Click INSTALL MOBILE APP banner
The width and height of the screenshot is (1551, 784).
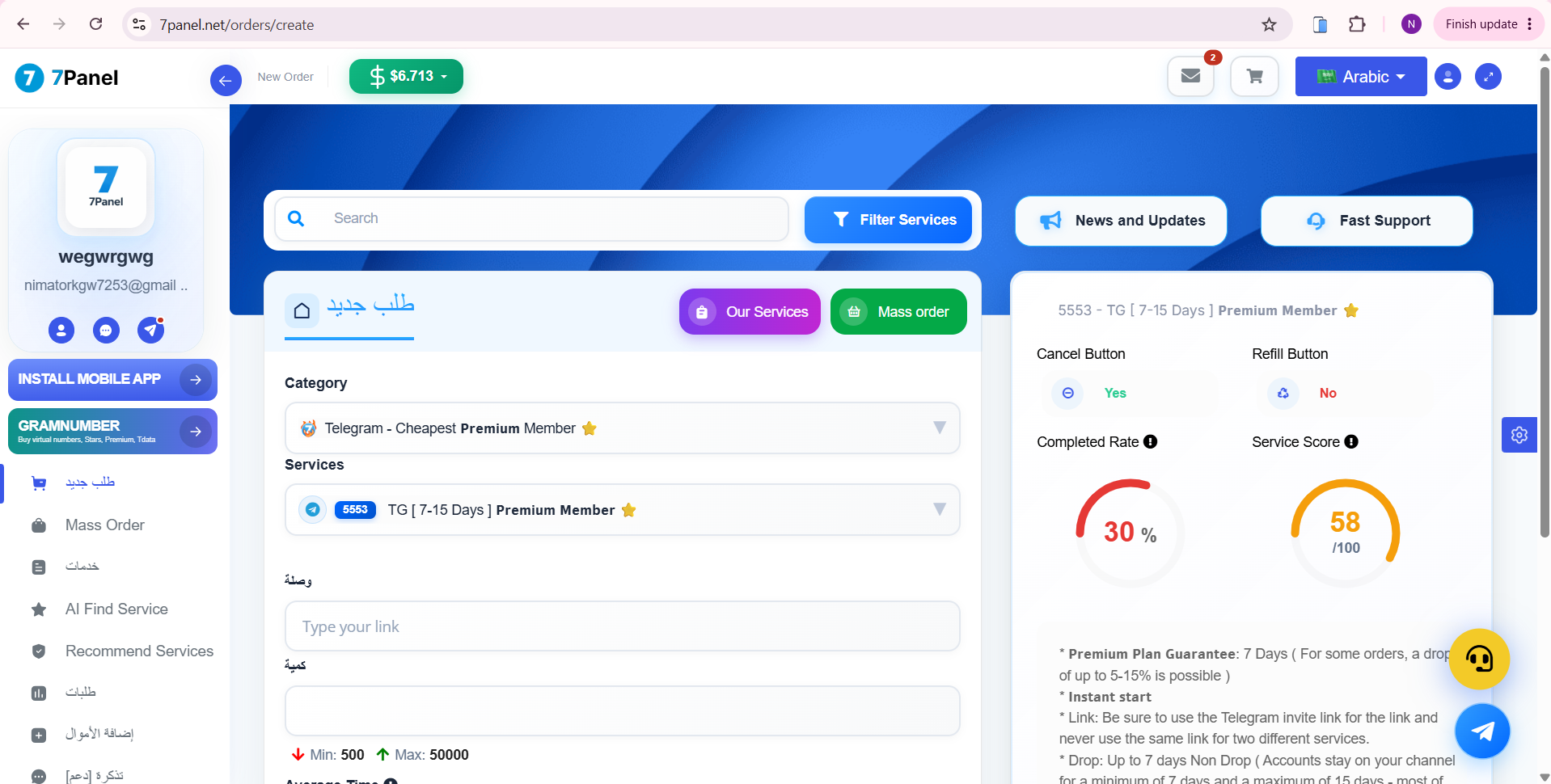coord(112,380)
